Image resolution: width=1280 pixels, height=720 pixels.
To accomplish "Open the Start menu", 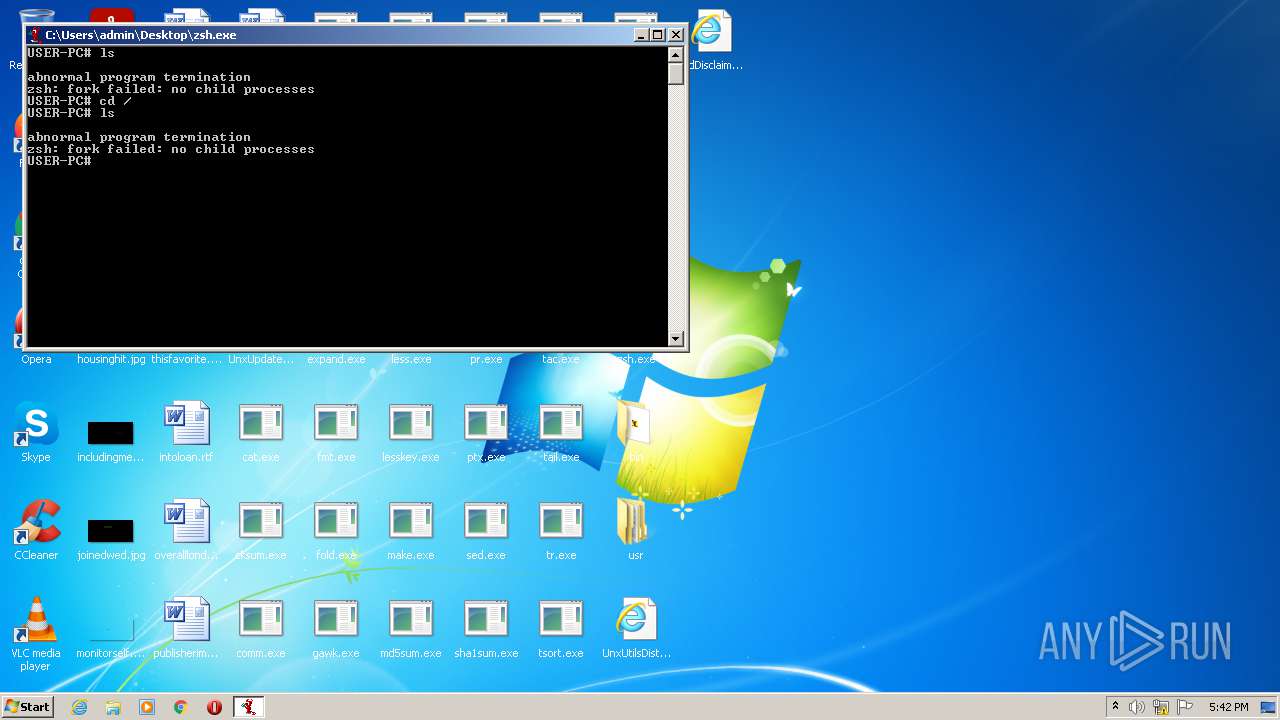I will click(27, 707).
